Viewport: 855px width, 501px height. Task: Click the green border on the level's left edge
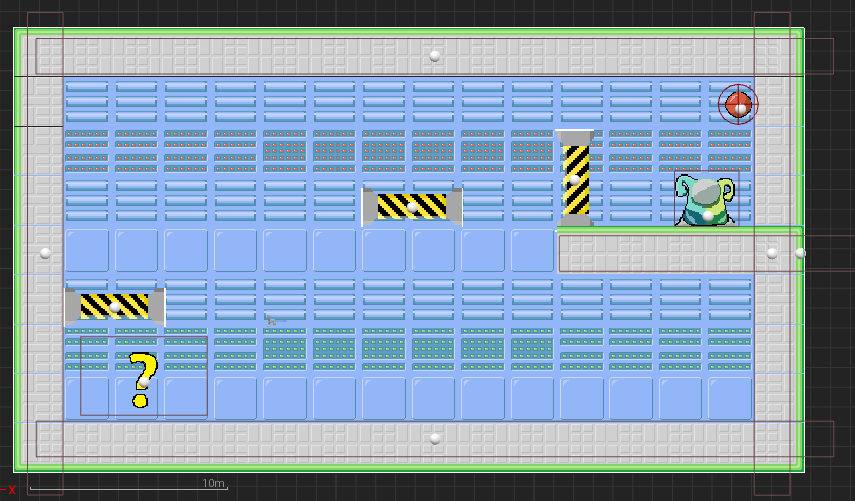coord(18,250)
